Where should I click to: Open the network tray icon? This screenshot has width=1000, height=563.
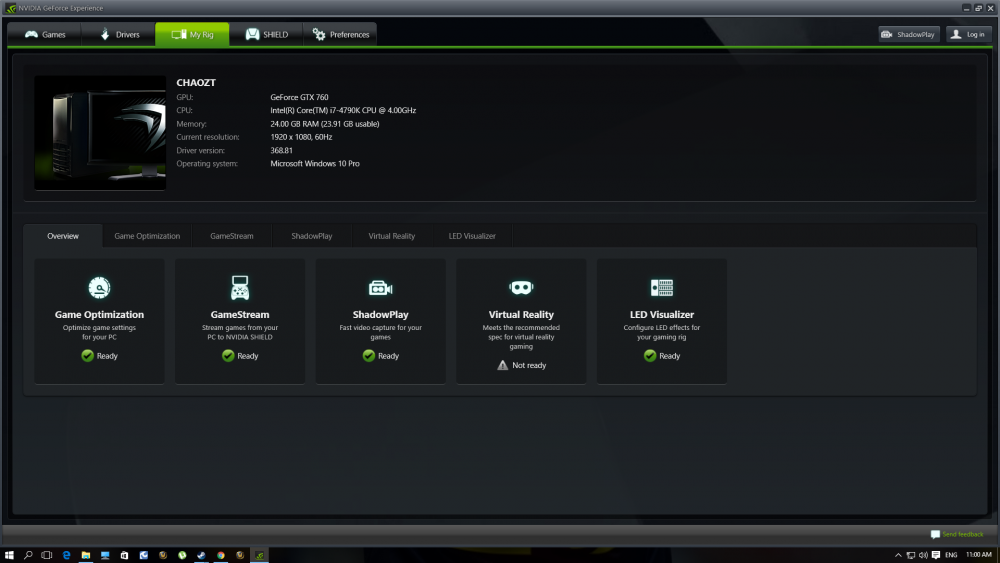tap(911, 555)
